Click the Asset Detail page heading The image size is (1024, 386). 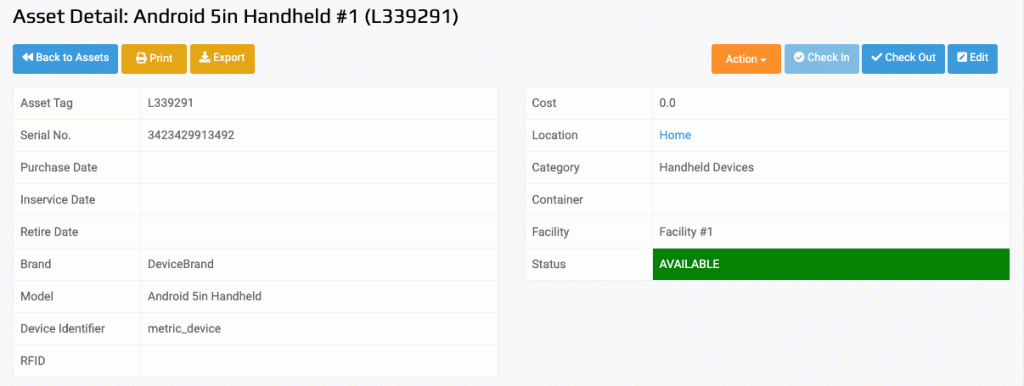click(x=236, y=16)
